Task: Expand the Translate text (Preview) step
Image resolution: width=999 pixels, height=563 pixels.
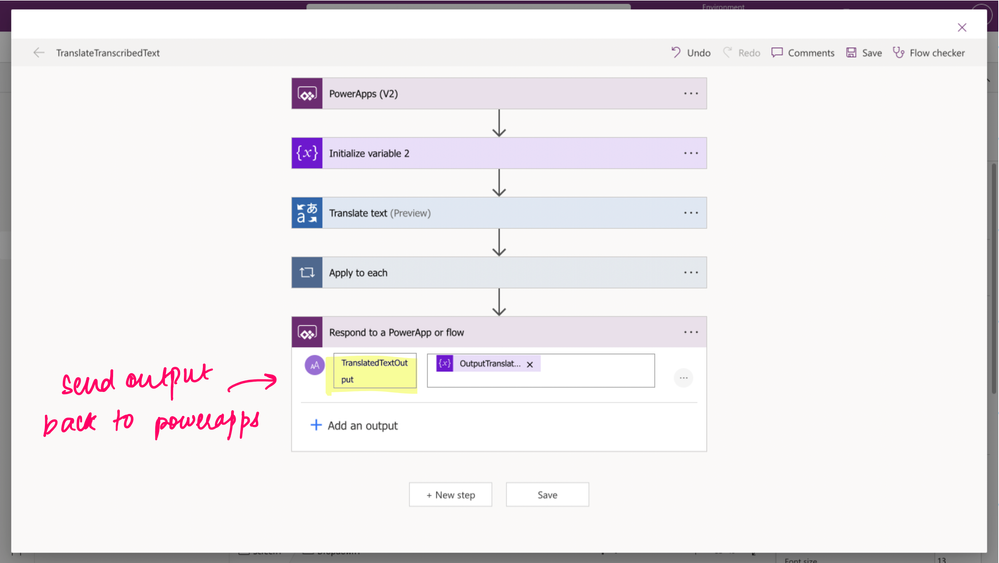Action: coord(499,213)
